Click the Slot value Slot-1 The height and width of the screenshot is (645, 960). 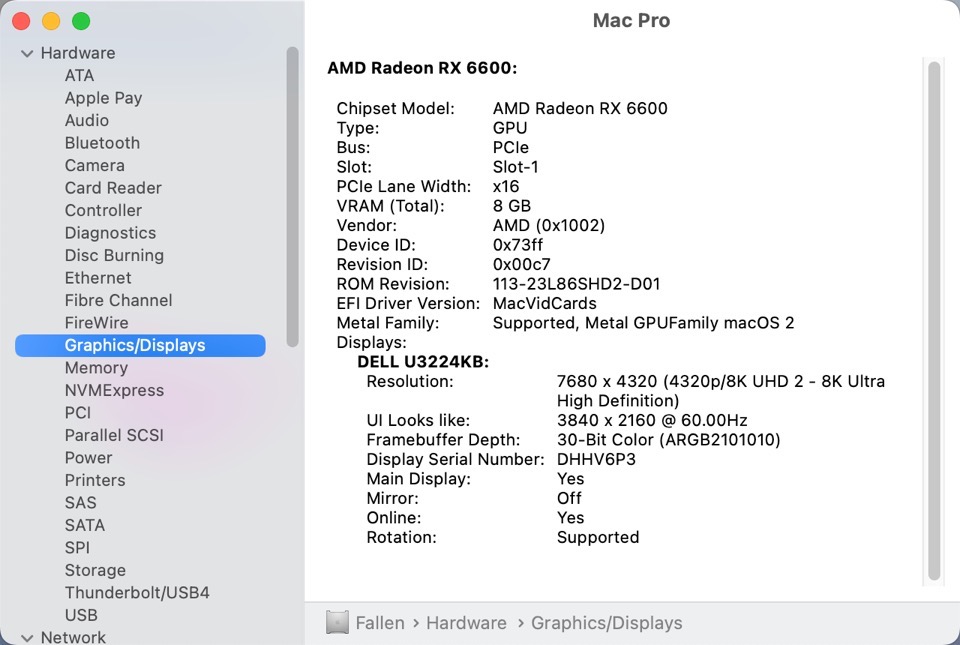[516, 167]
